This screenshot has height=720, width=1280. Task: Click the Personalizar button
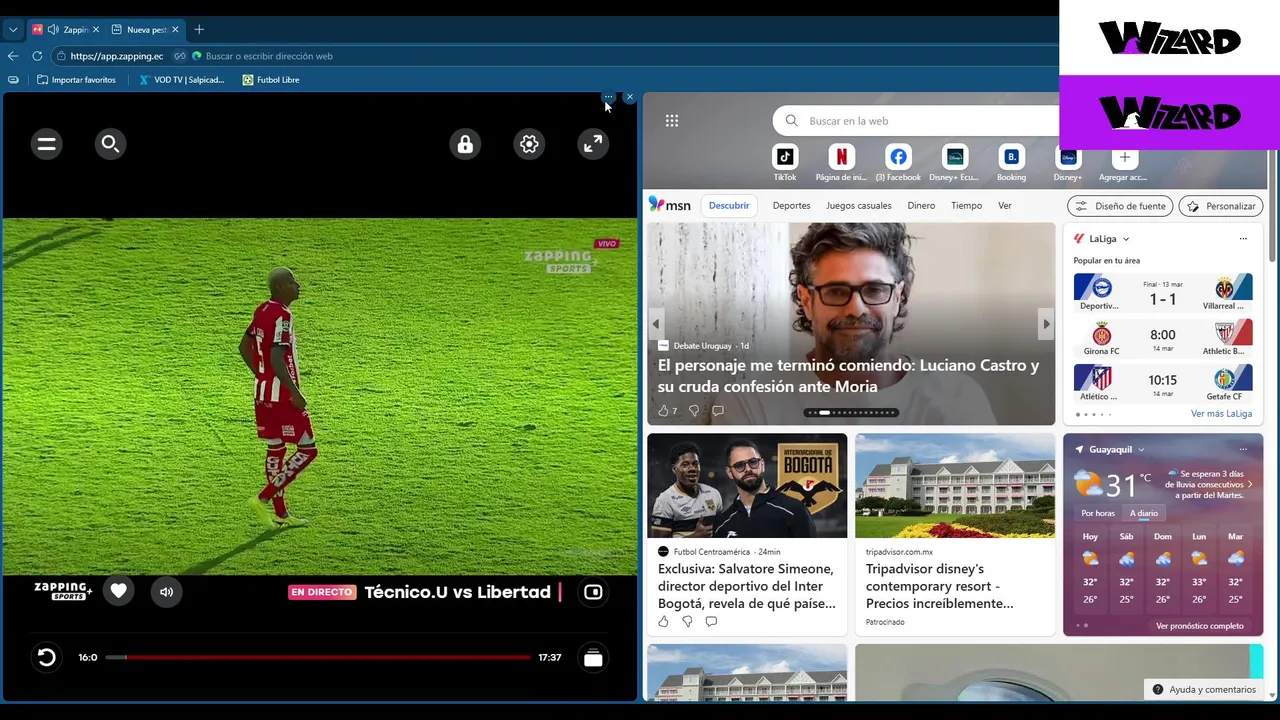point(1221,206)
